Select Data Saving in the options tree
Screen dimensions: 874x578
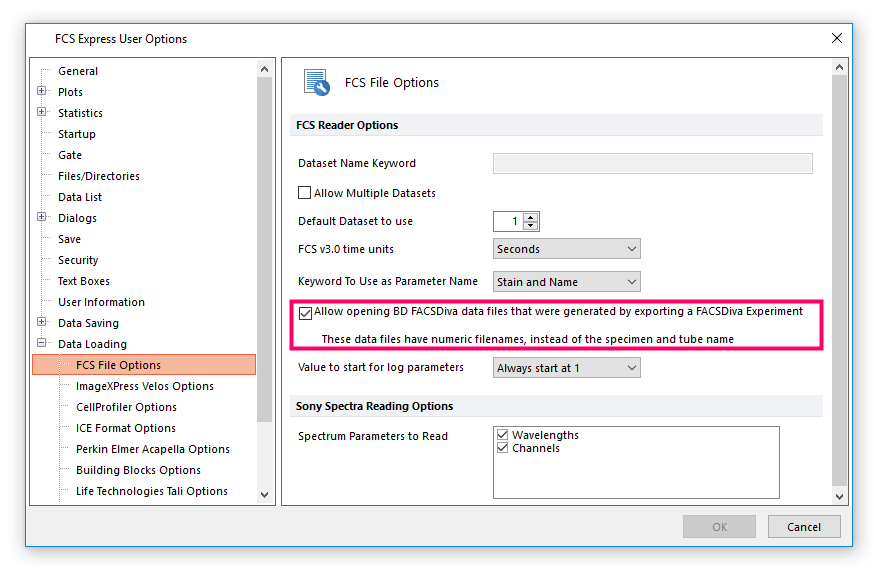88,323
